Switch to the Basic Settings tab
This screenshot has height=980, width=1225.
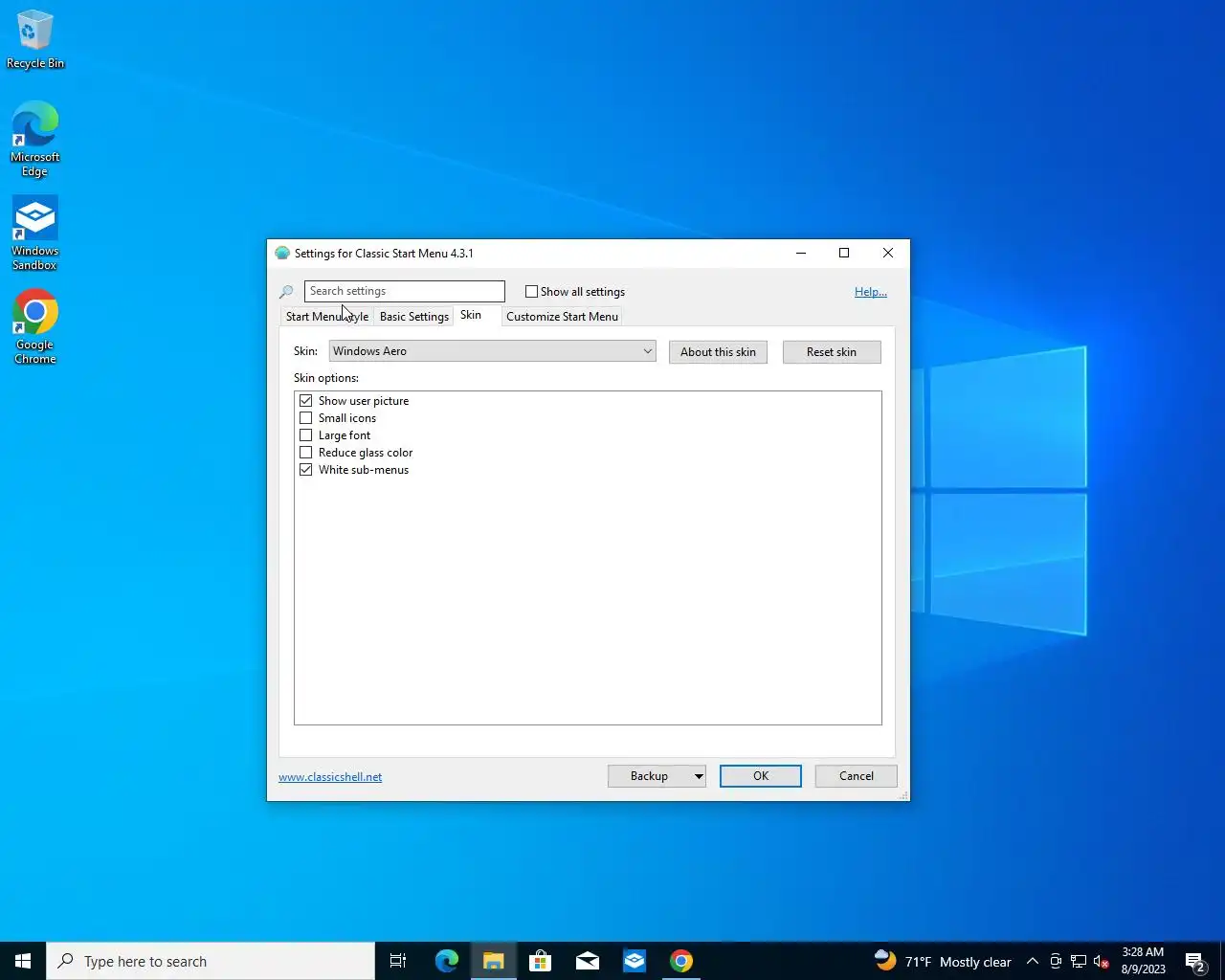click(x=414, y=317)
